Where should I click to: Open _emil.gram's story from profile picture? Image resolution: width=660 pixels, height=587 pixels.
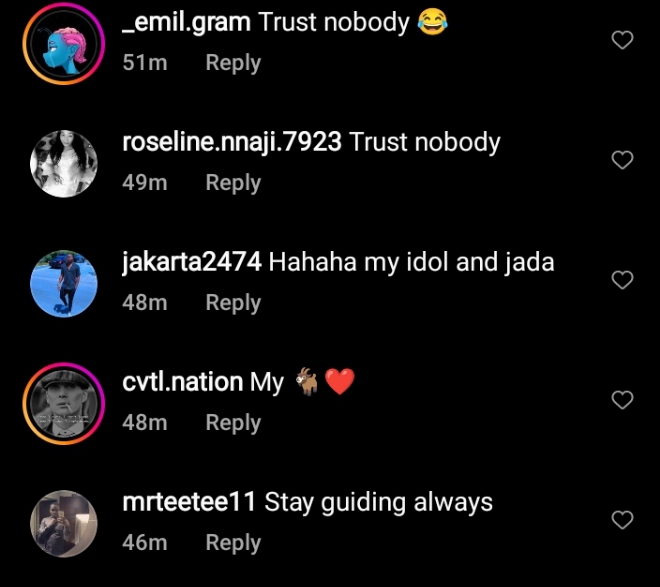[x=64, y=44]
